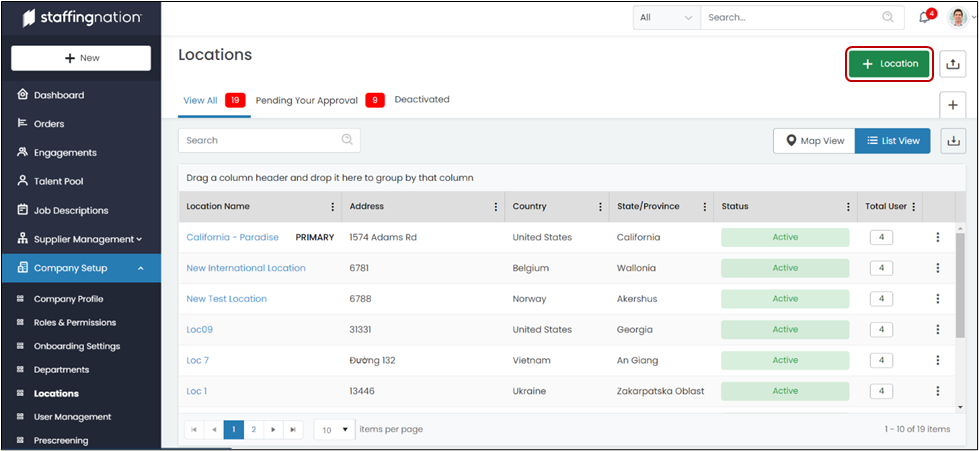Switch to Map View
979x451 pixels.
[815, 141]
